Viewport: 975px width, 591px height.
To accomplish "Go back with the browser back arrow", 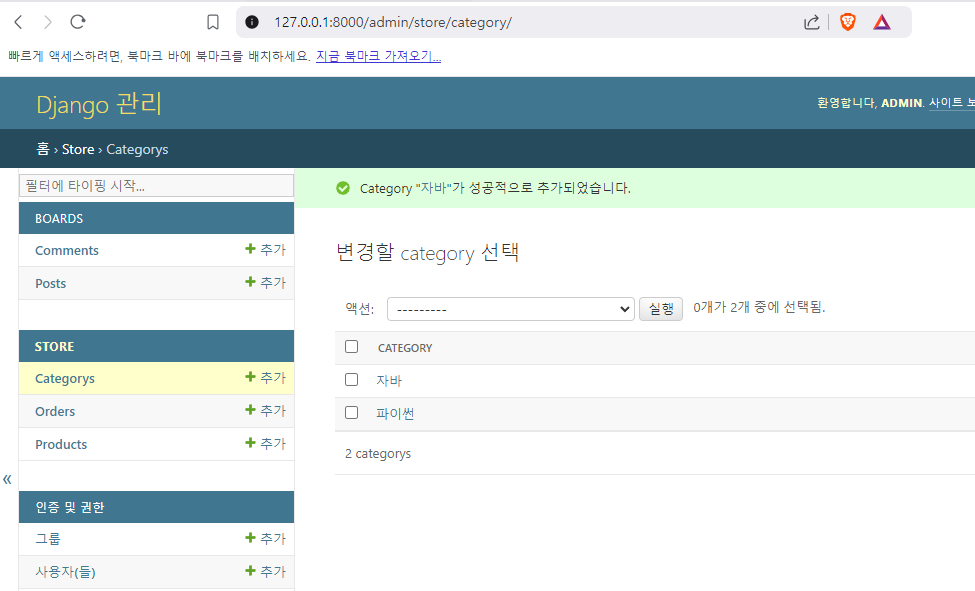I will 18,22.
